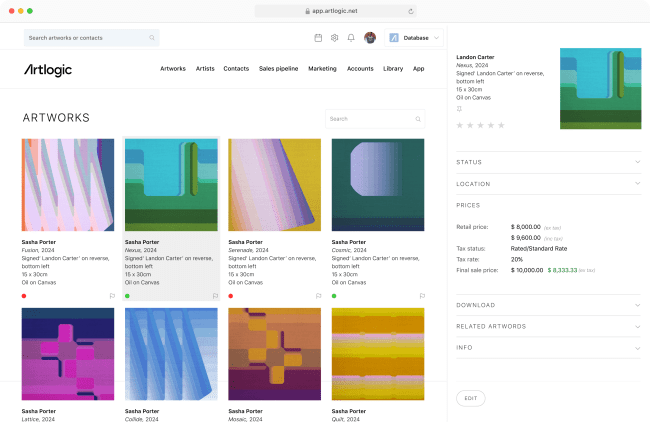Open the Quilt artwork thumbnail
The height and width of the screenshot is (422, 650).
pyautogui.click(x=378, y=354)
